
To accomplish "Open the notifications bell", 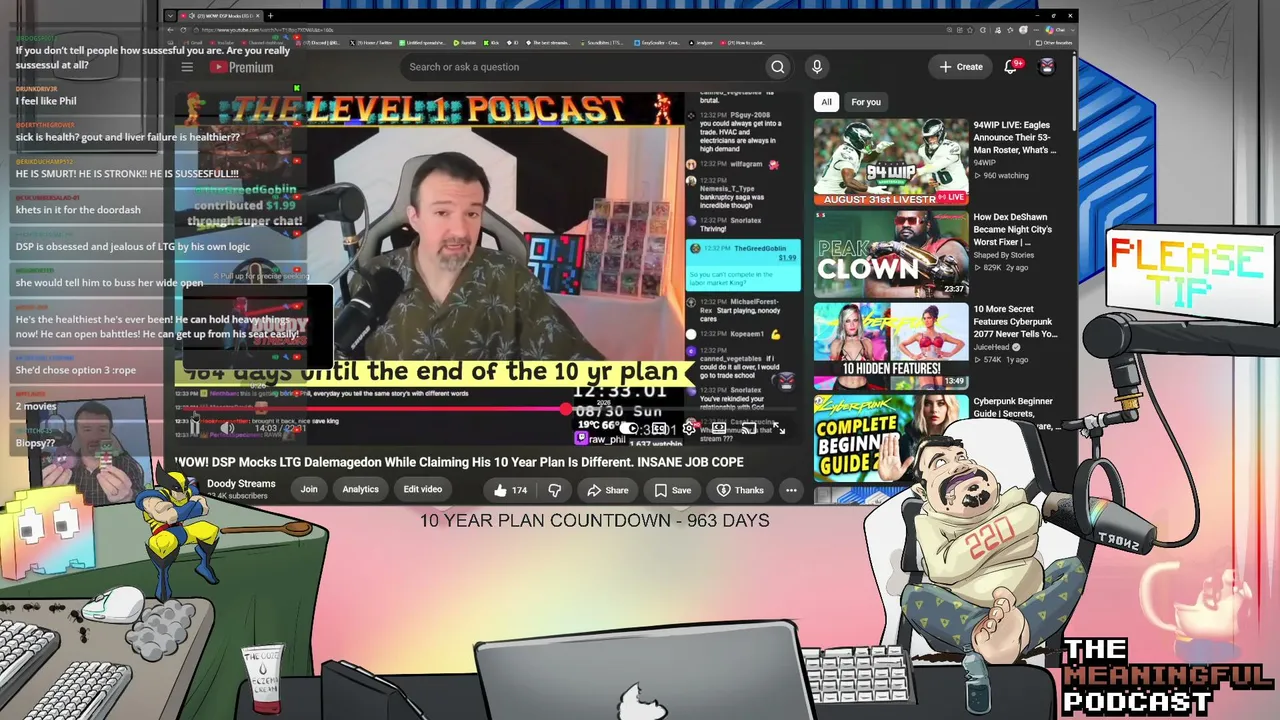I will coord(1011,66).
